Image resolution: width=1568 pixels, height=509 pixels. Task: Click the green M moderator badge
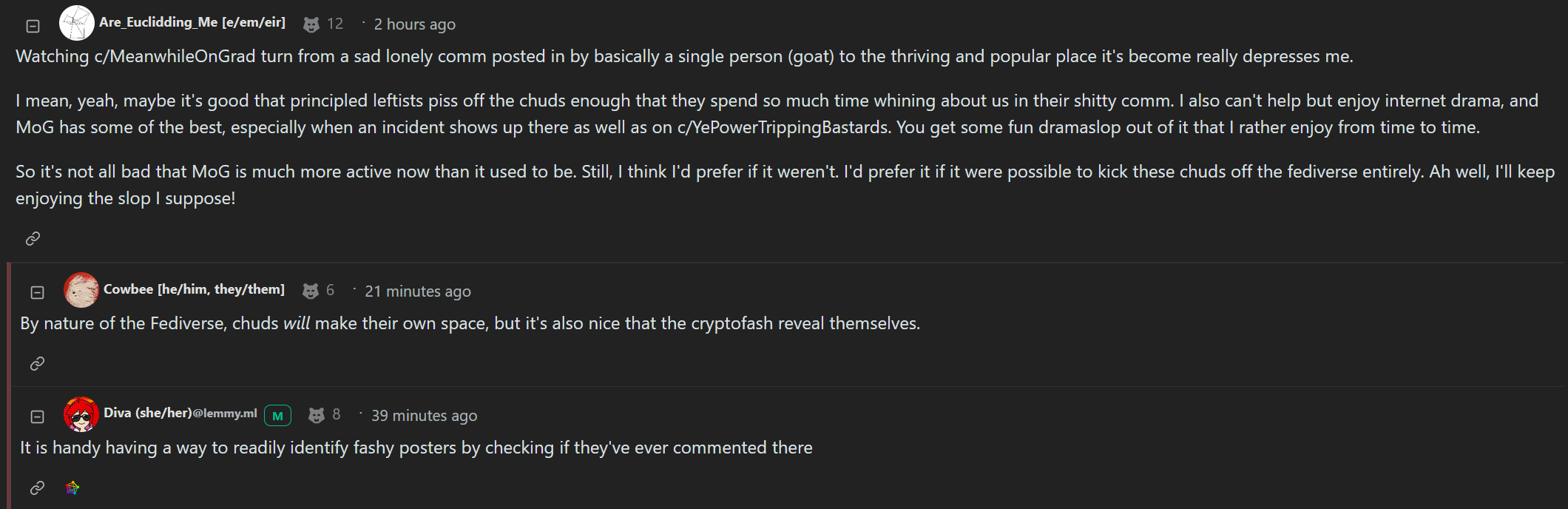(277, 416)
